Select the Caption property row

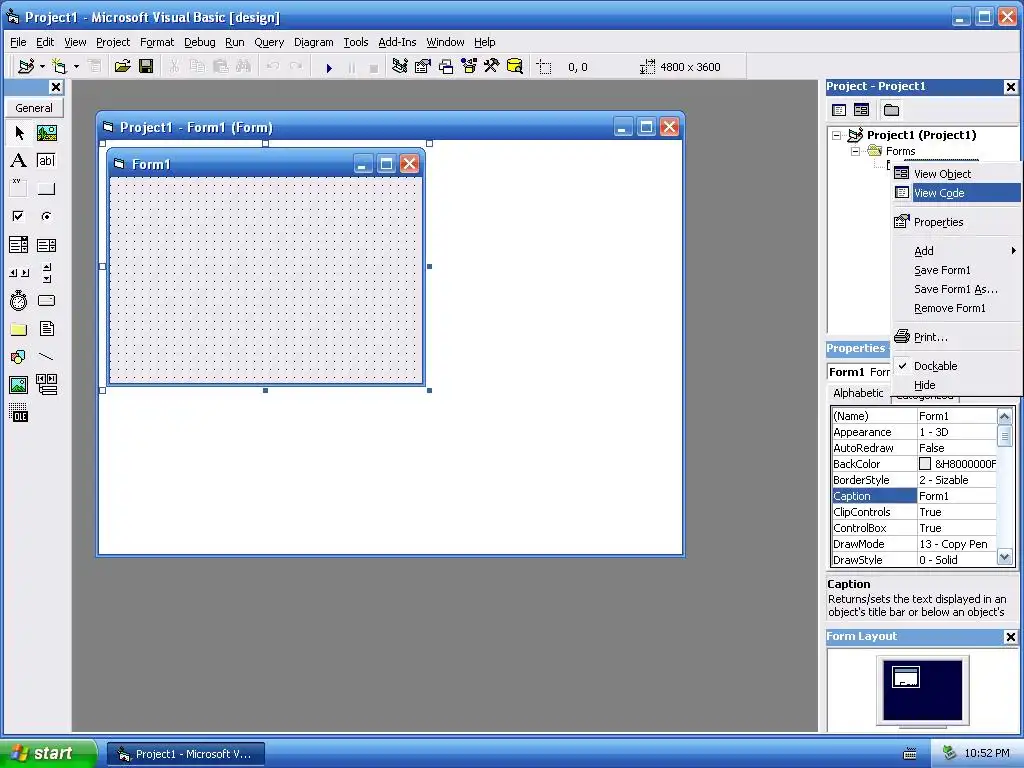[x=914, y=496]
